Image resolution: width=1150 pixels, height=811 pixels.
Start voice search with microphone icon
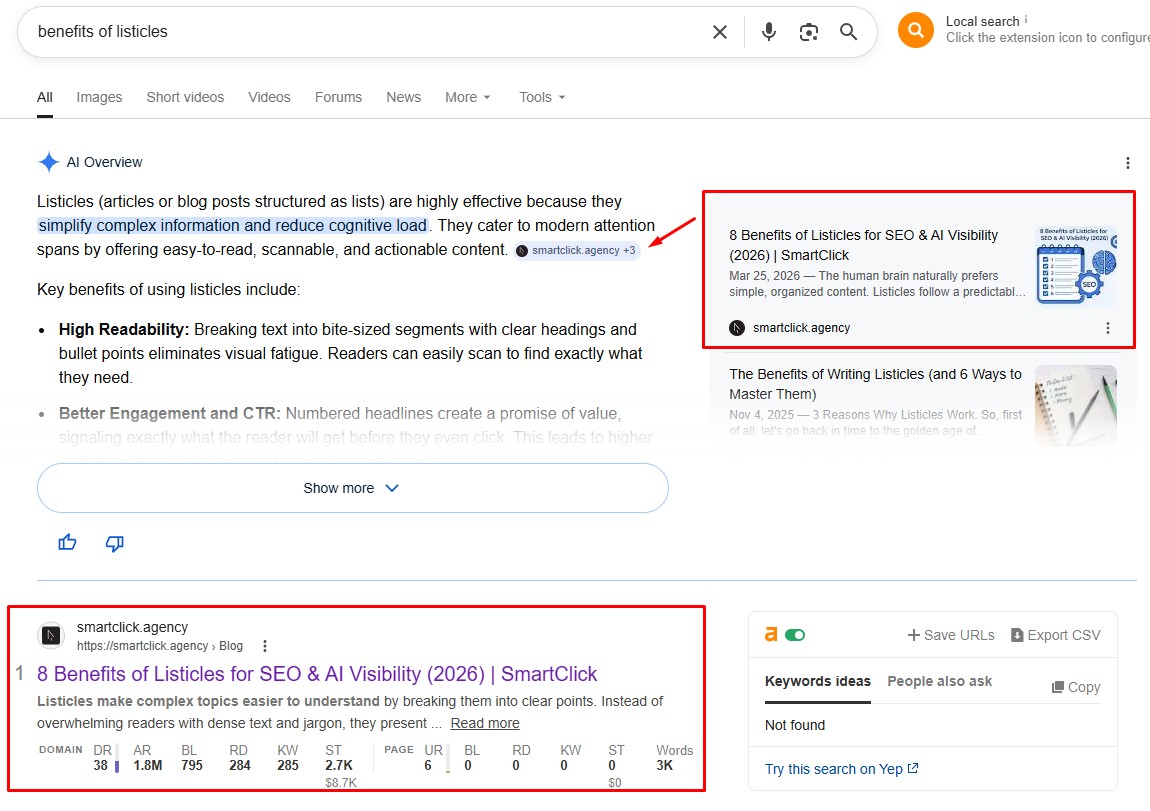coord(769,32)
